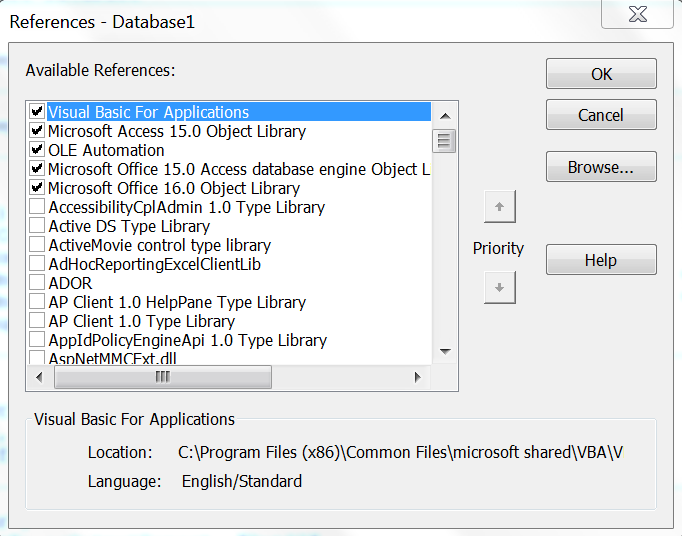Uncheck Microsoft Office 15.0 Access database engine

coord(37,168)
